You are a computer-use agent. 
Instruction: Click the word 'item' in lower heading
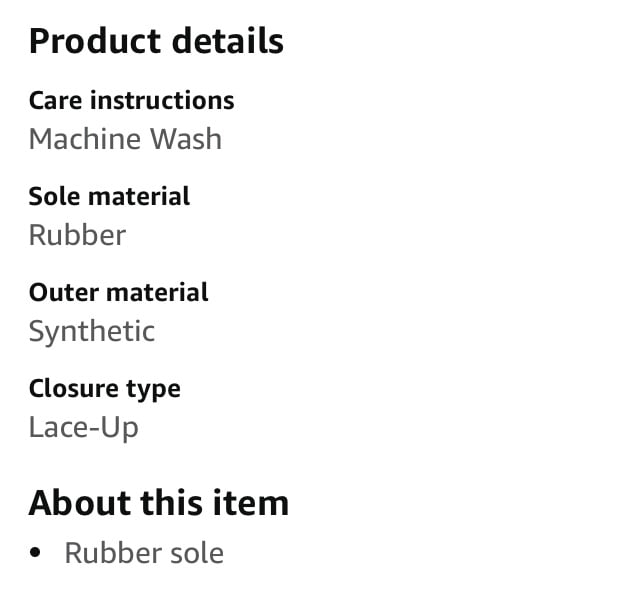point(251,503)
